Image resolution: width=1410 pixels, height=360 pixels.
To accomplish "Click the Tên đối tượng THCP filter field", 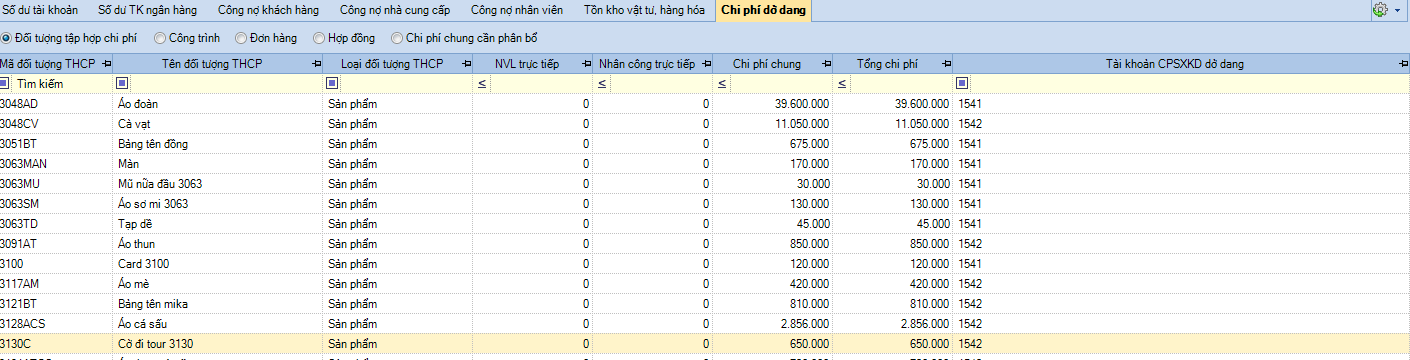I will [x=225, y=84].
